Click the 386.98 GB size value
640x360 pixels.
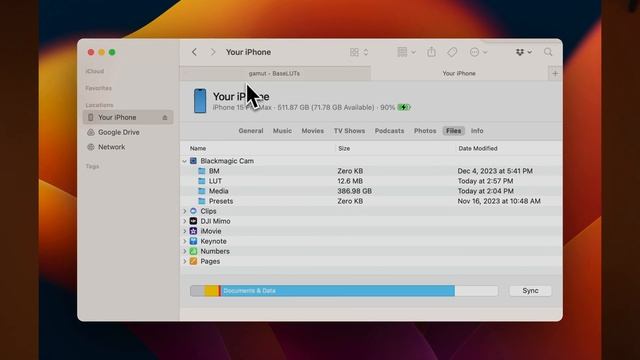(x=354, y=191)
